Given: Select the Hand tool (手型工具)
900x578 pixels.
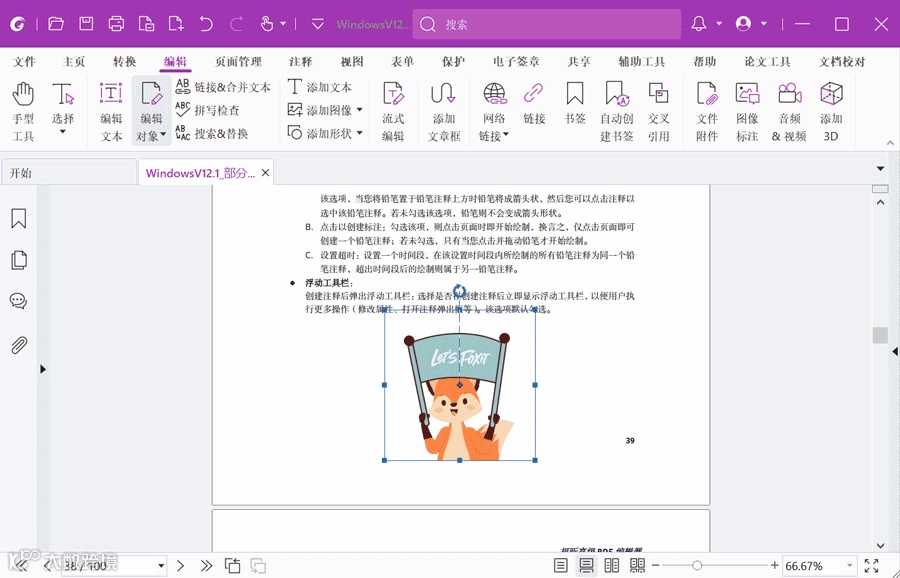Looking at the screenshot, I should pos(23,111).
